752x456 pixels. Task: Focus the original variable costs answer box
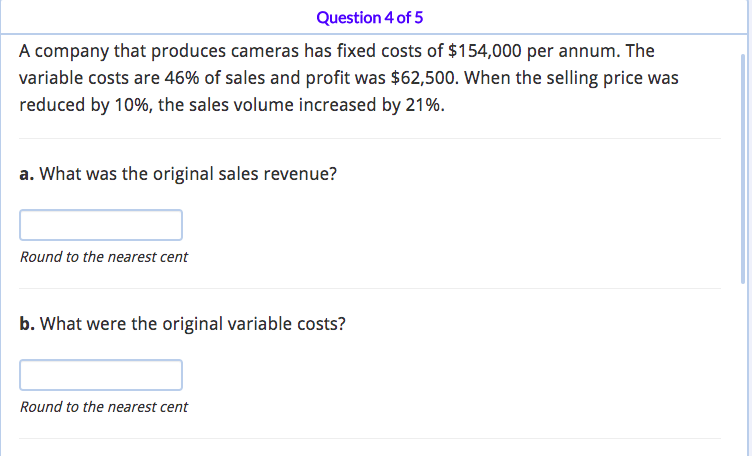101,375
